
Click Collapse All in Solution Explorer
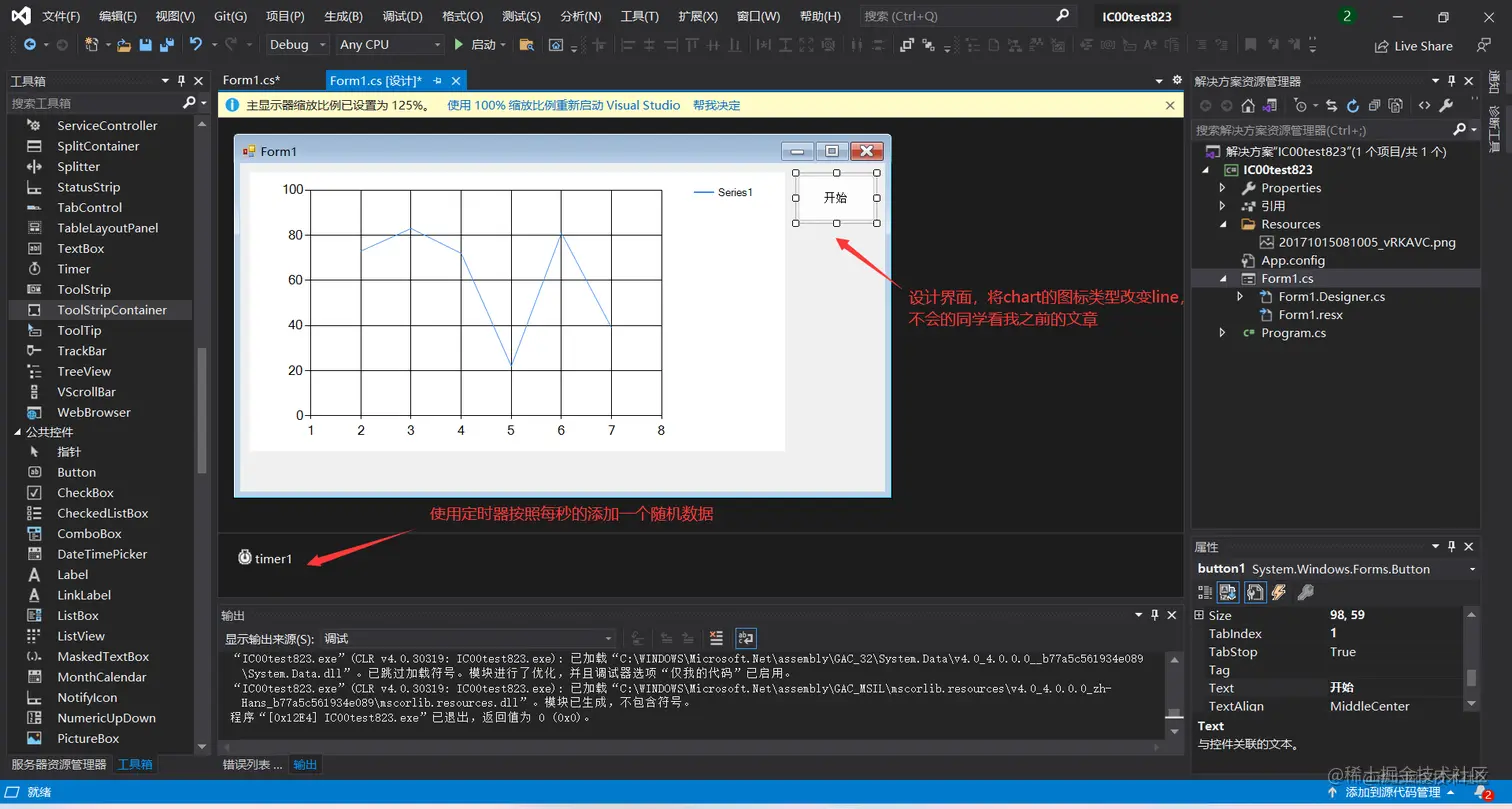(x=1374, y=105)
